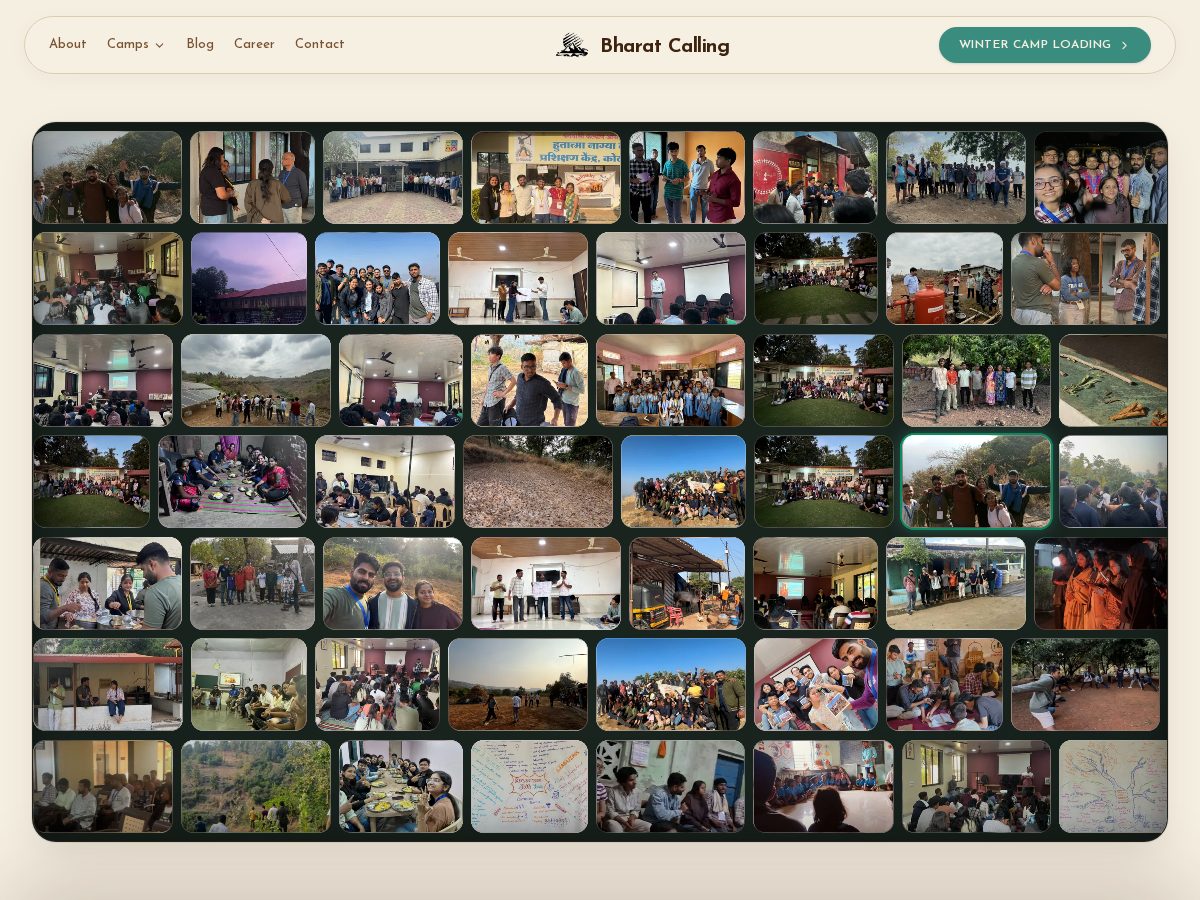Screen dimensions: 1200x900
Task: Open photo with the red water tank
Action: pos(944,278)
